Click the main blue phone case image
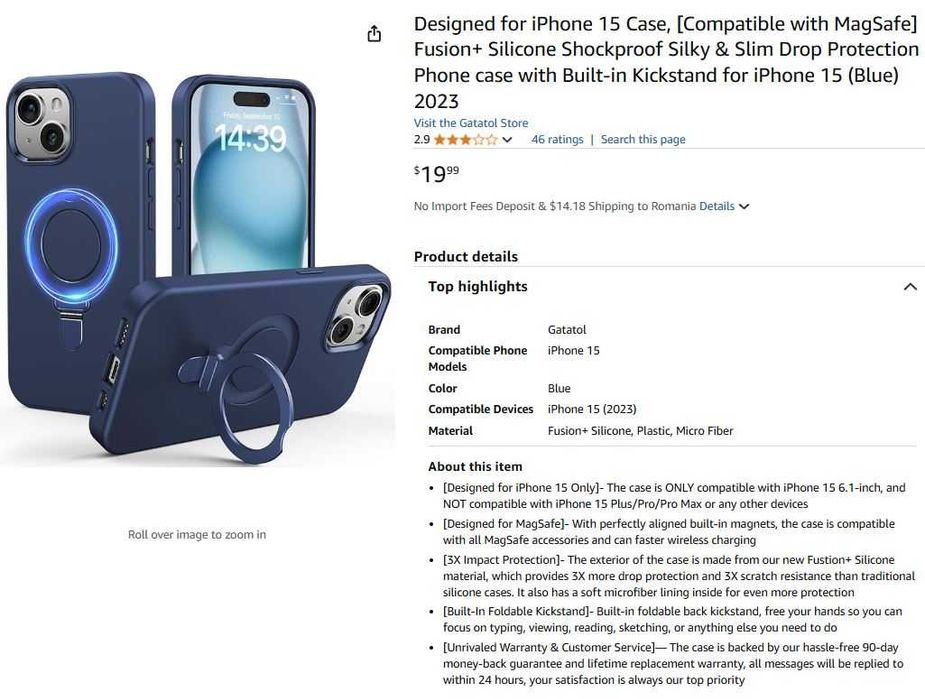 click(x=198, y=268)
